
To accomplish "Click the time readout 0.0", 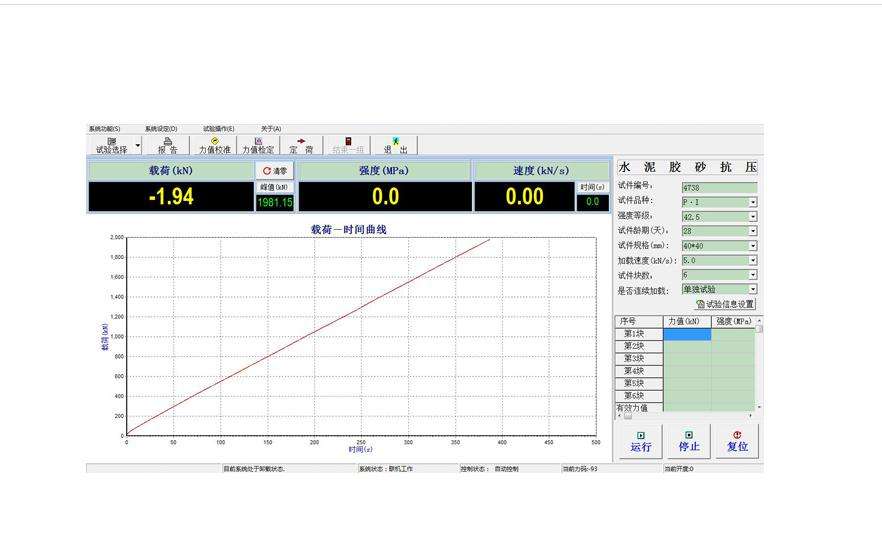I will click(x=592, y=202).
